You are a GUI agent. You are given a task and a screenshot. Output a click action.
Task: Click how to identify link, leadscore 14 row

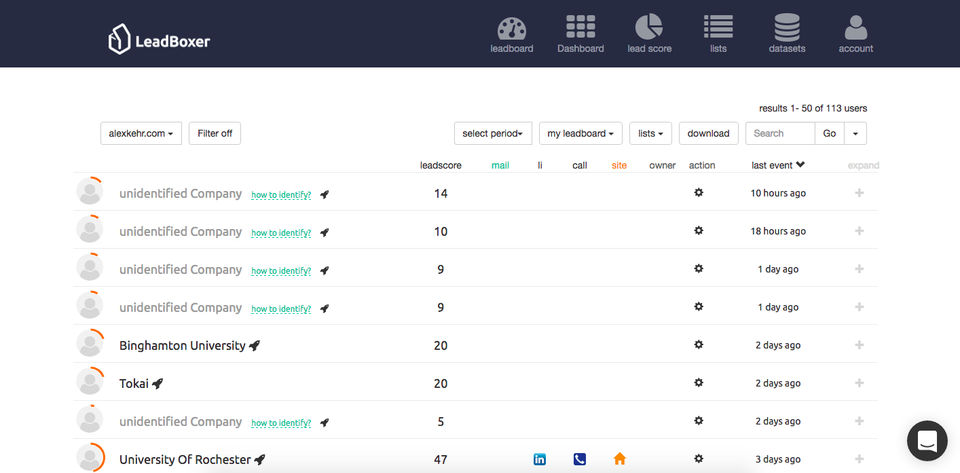(281, 195)
